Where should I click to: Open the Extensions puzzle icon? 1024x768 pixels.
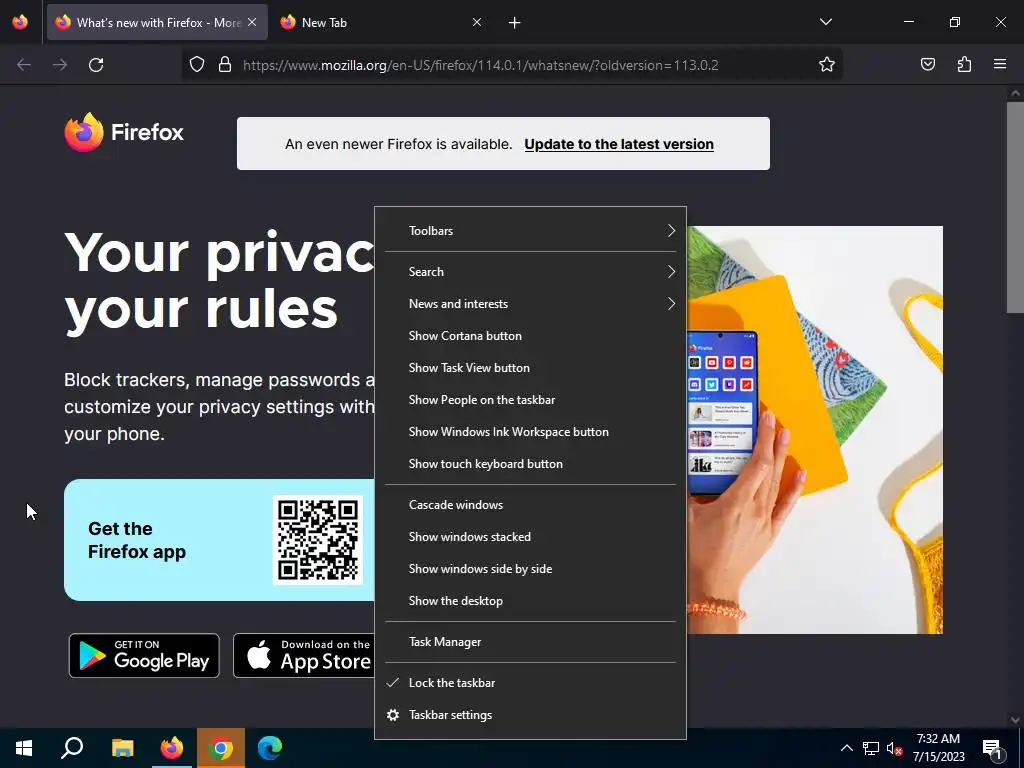[x=964, y=65]
